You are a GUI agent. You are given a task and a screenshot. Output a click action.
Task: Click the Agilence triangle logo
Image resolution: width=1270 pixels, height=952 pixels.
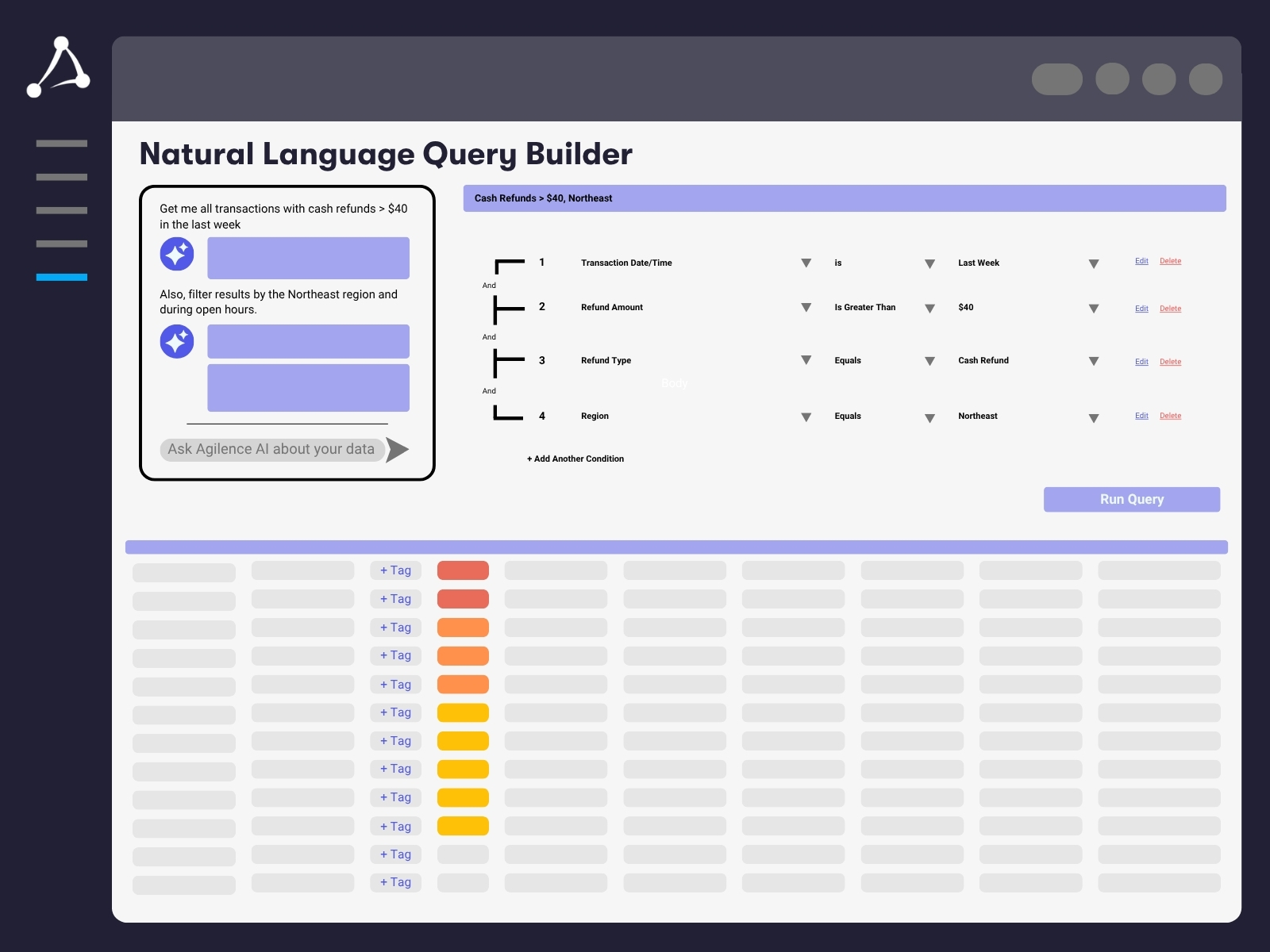59,68
